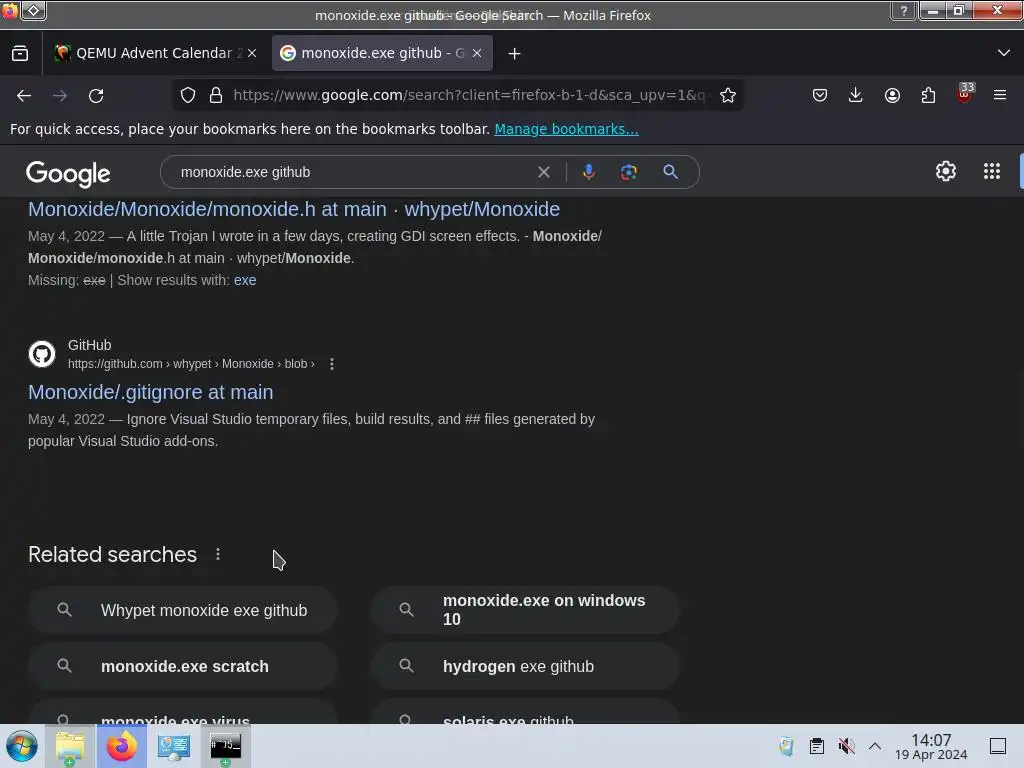Open Google quick settings gear
Screen dimensions: 1024x768
(x=946, y=171)
